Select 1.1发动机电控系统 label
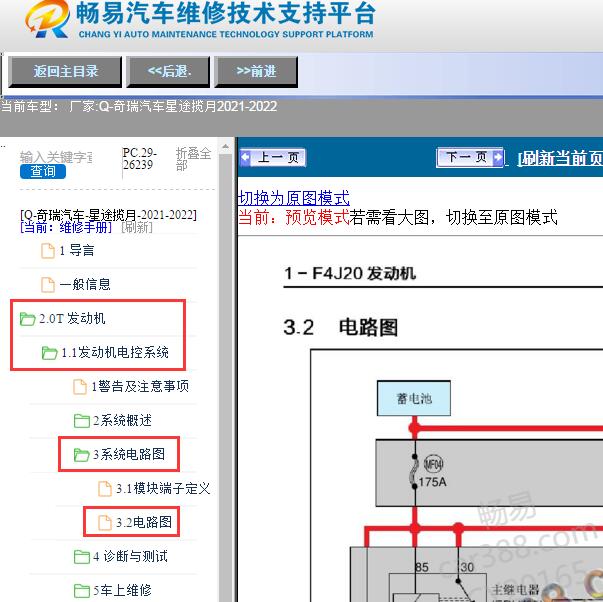Image resolution: width=603 pixels, height=602 pixels. [x=115, y=352]
